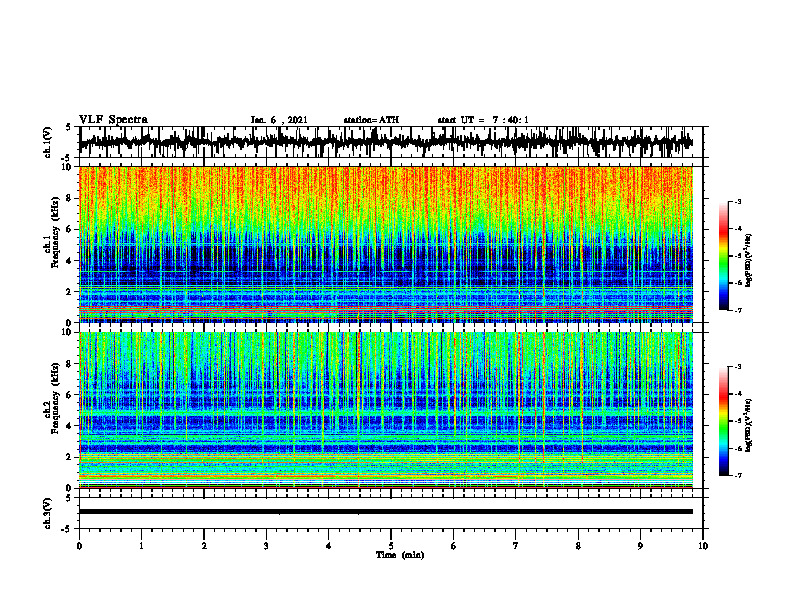Screen dimensions: 792x612
Task: Click the flat black ch.3 voltage trace
Action: (386, 512)
